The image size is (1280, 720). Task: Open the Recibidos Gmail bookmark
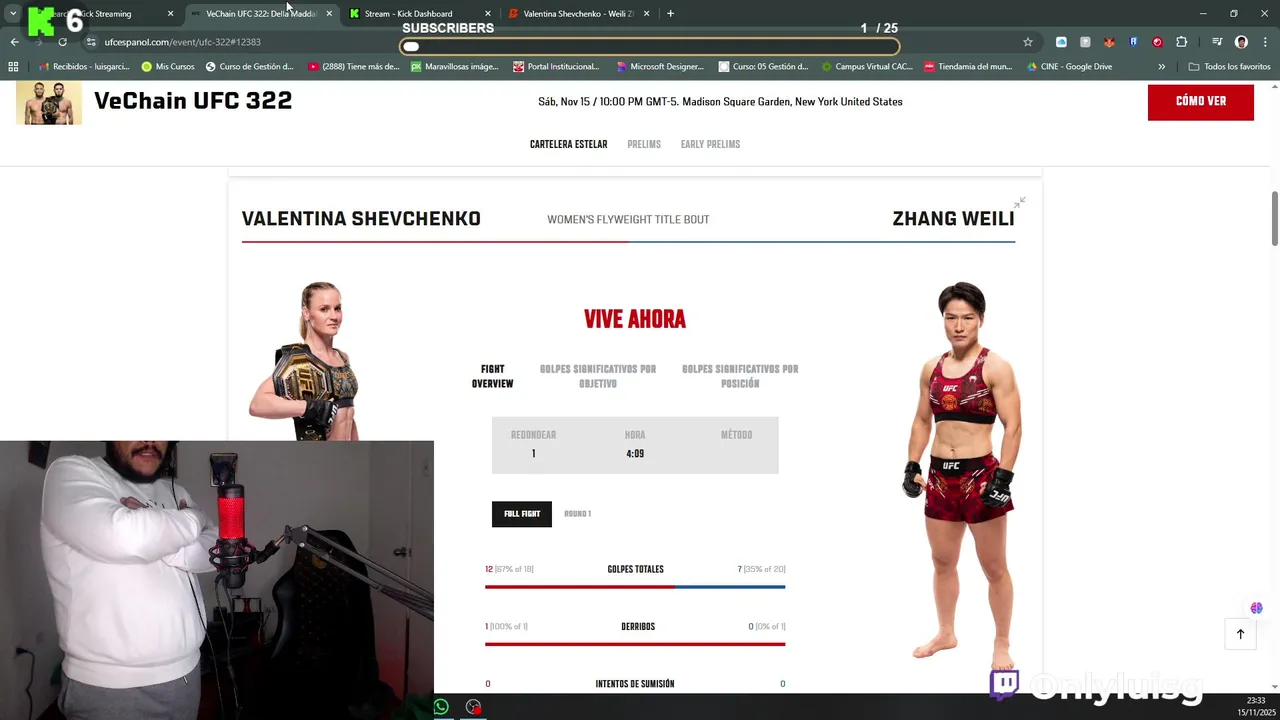pyautogui.click(x=84, y=67)
